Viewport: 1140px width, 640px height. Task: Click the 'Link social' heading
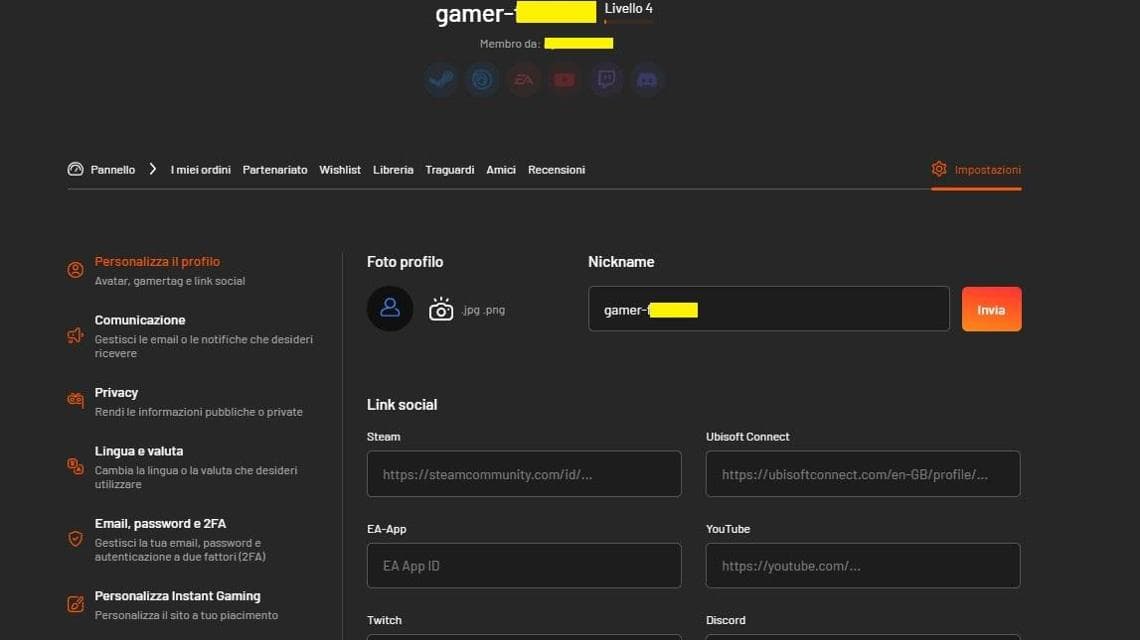pyautogui.click(x=402, y=404)
